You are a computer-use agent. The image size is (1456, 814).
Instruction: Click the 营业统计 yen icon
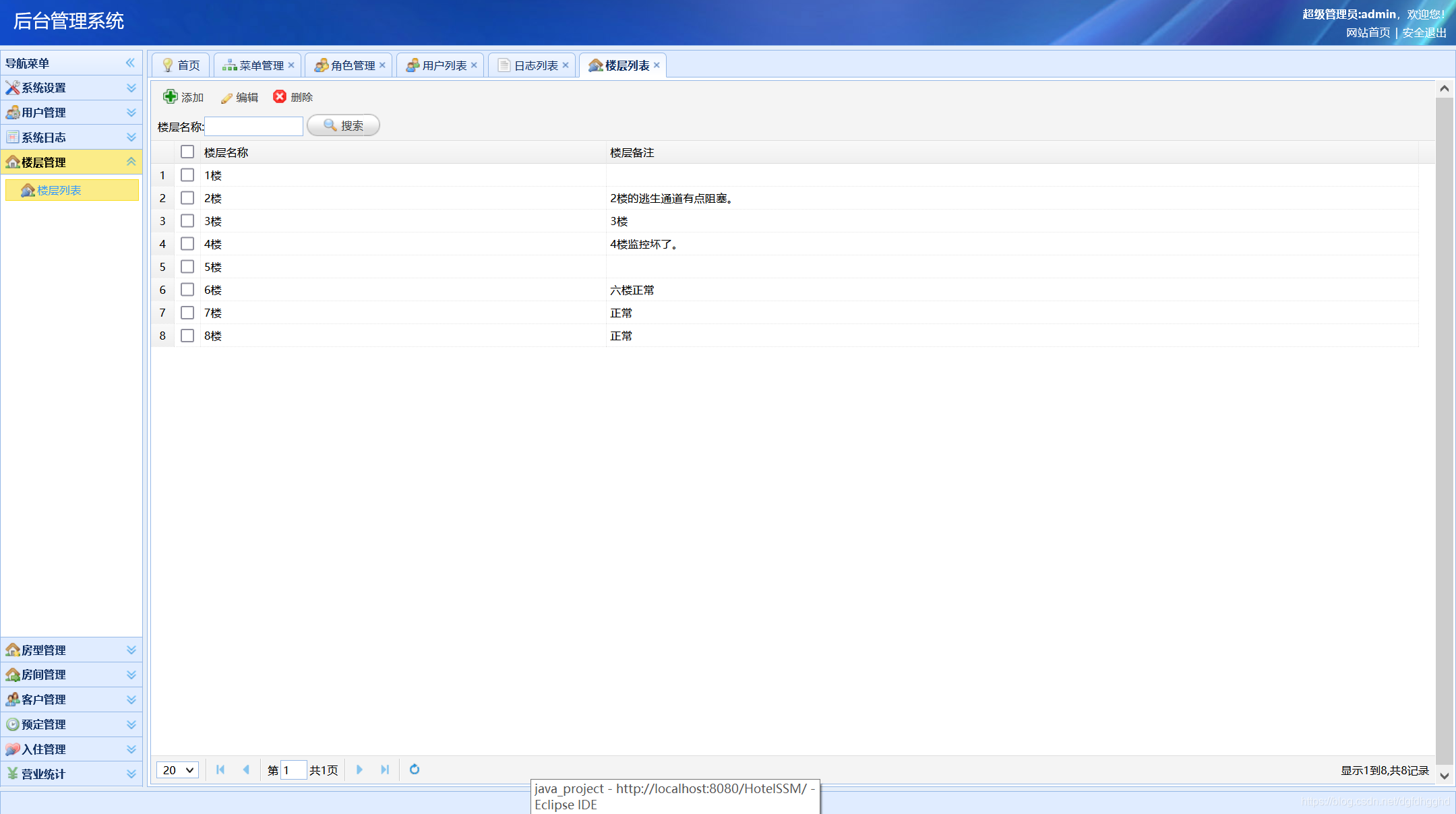pyautogui.click(x=12, y=774)
